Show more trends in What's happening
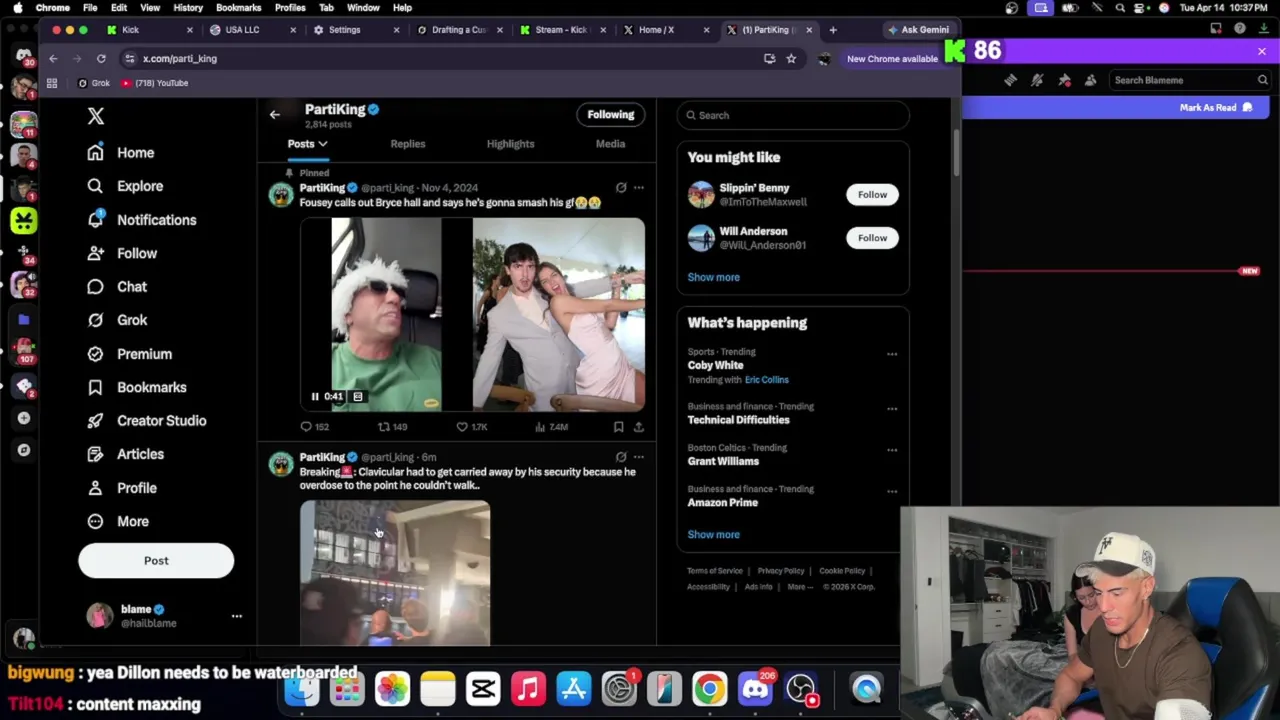Viewport: 1280px width, 720px height. [714, 535]
